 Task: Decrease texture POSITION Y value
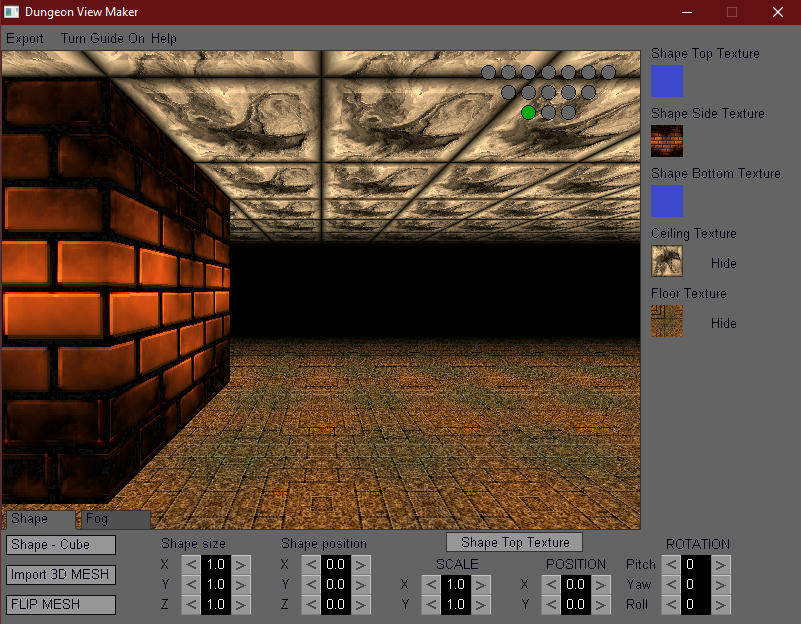pos(551,605)
